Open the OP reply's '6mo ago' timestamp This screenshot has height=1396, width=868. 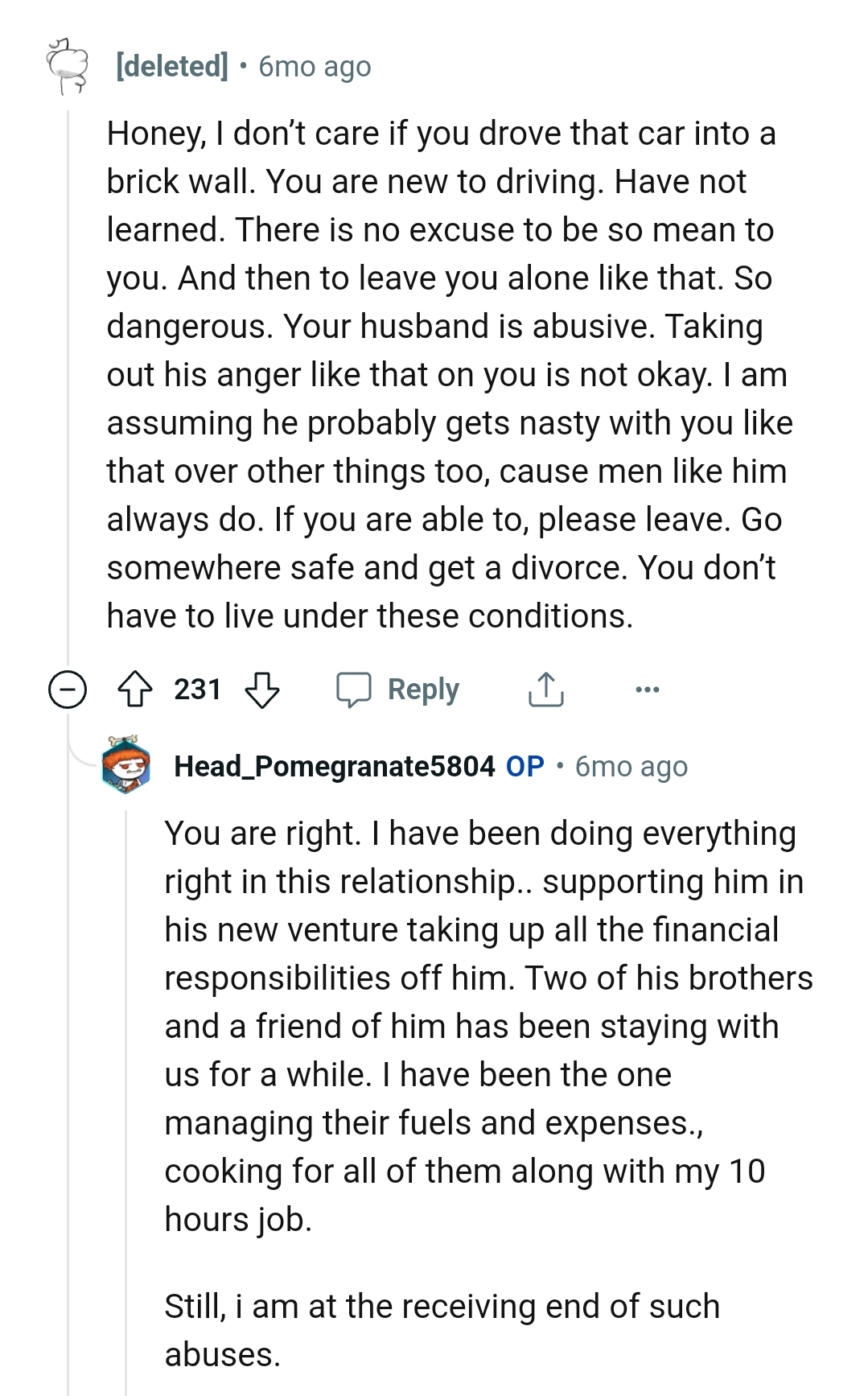[631, 768]
